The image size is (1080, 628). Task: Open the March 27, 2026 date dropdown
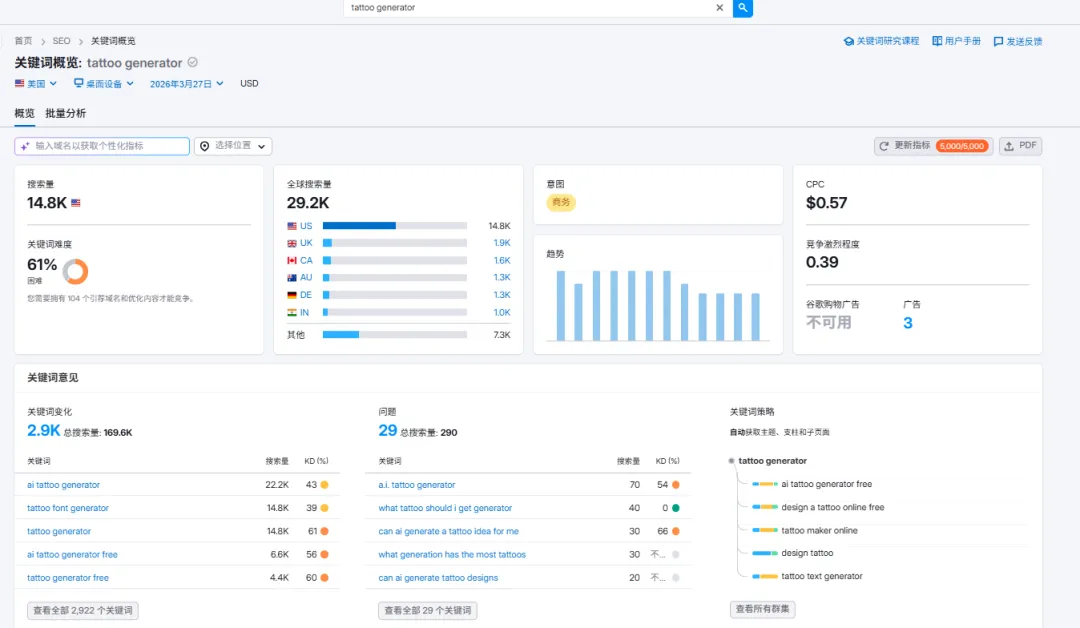coord(187,83)
